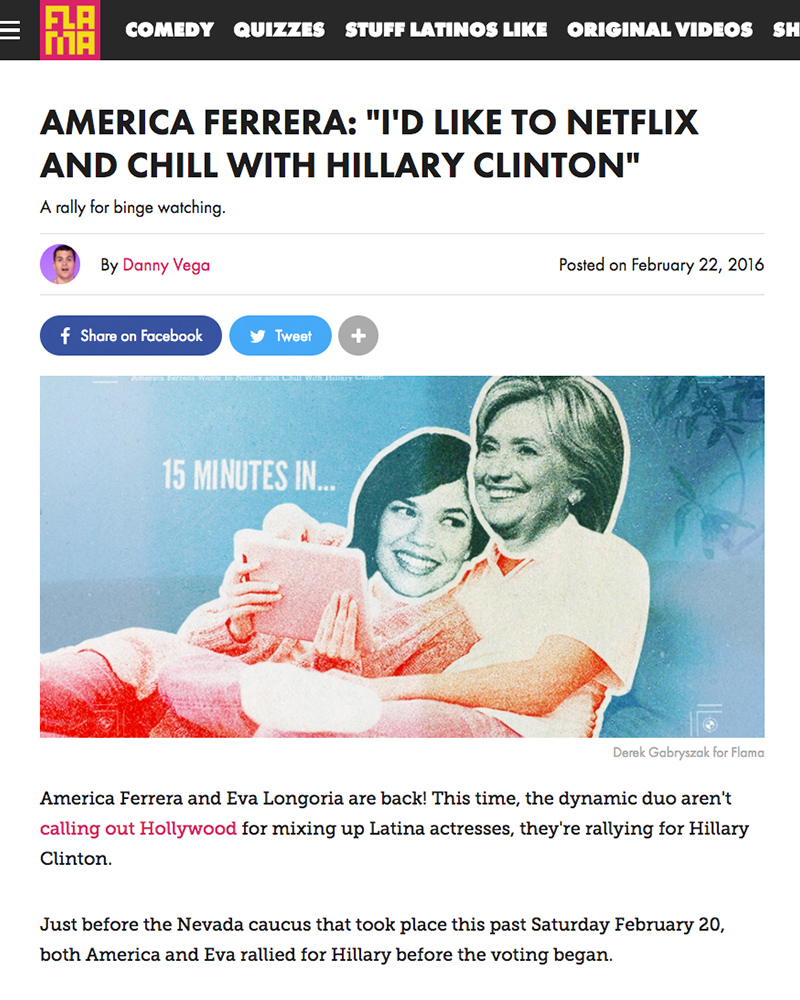Viewport: 800px width, 1000px height.
Task: Share on Facebook button
Action: [x=131, y=335]
